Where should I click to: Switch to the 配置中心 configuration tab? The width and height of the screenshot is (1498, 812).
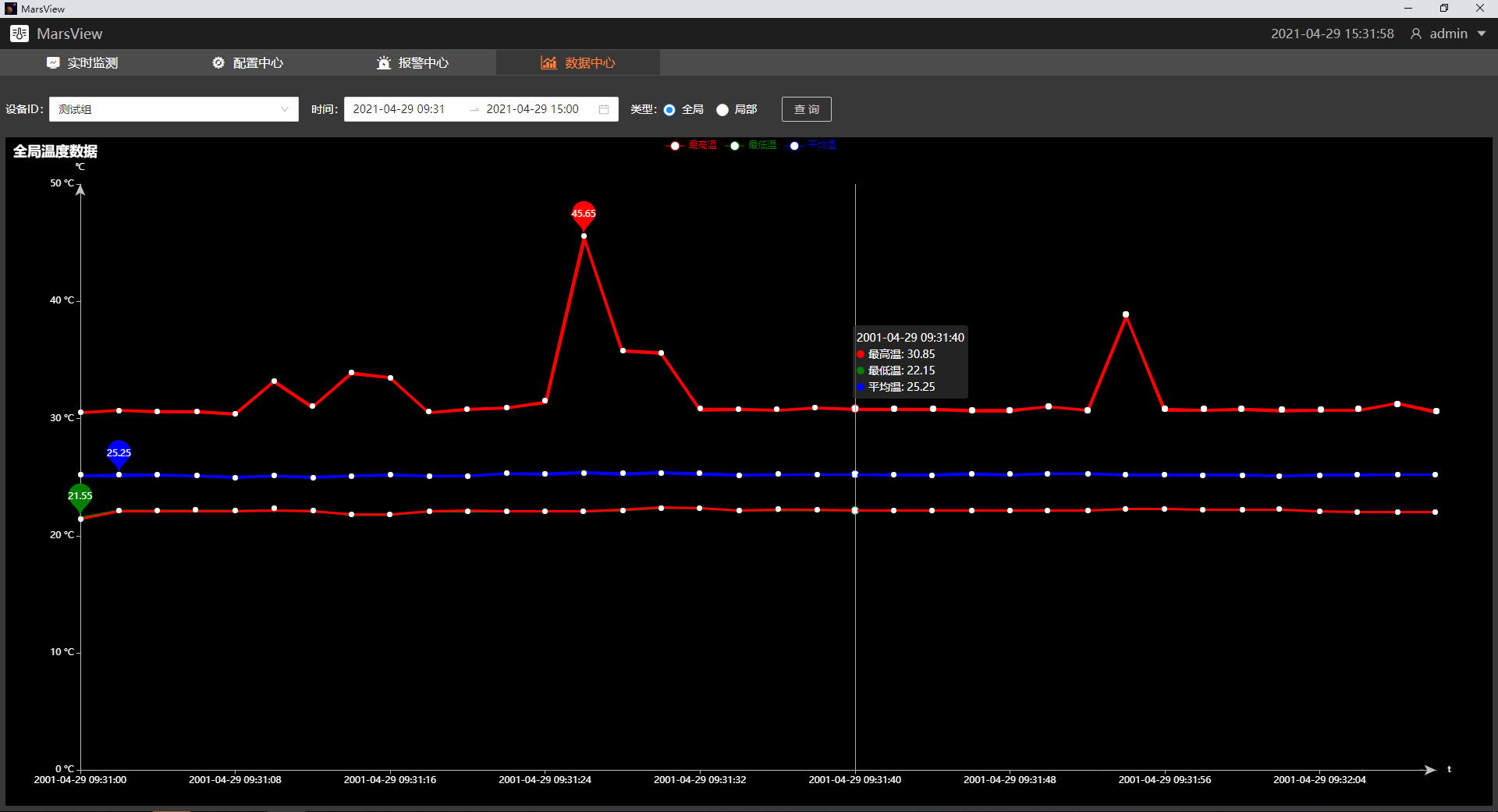click(x=247, y=62)
